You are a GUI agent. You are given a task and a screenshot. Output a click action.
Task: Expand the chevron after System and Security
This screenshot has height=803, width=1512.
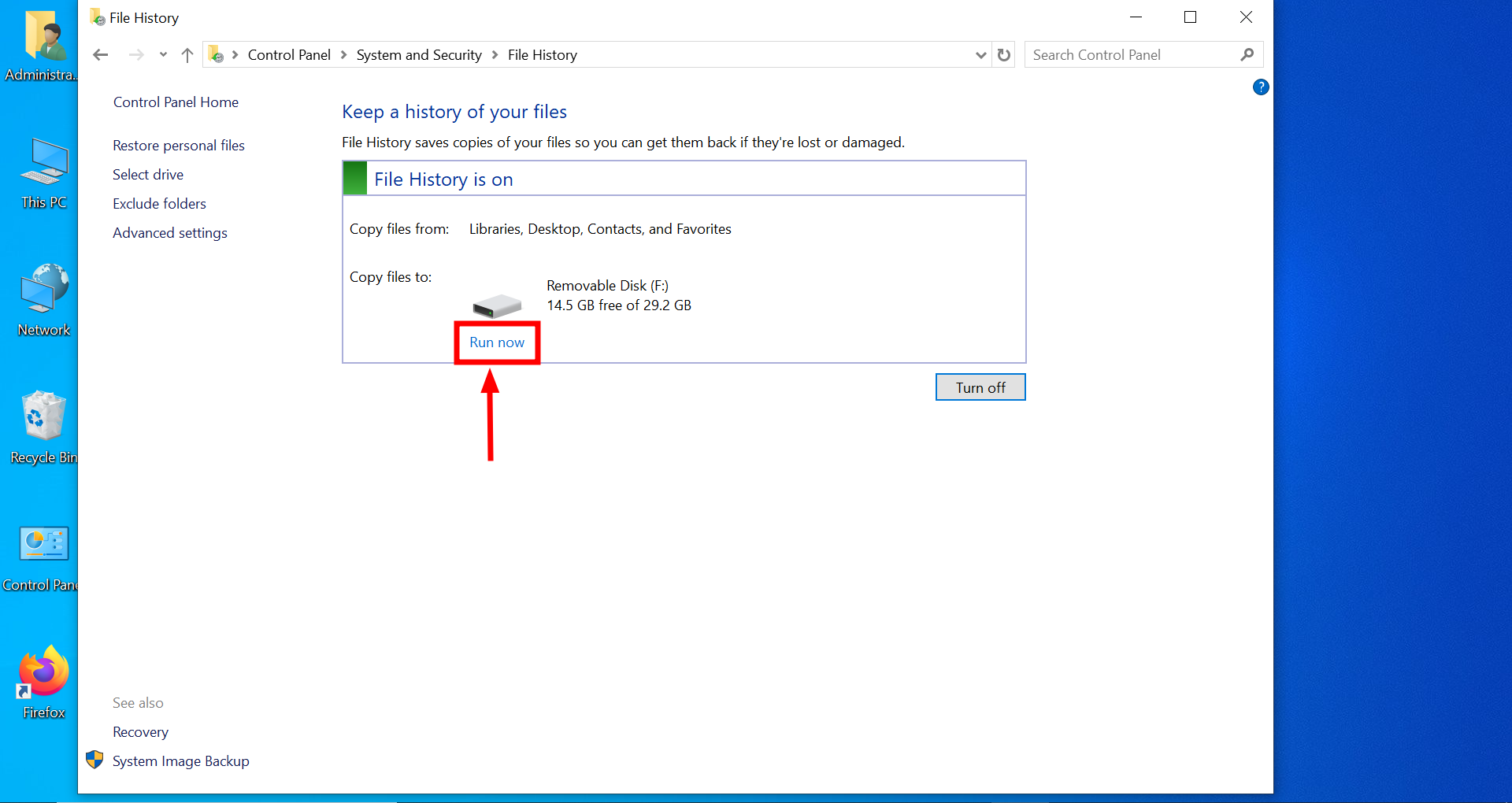[x=495, y=55]
